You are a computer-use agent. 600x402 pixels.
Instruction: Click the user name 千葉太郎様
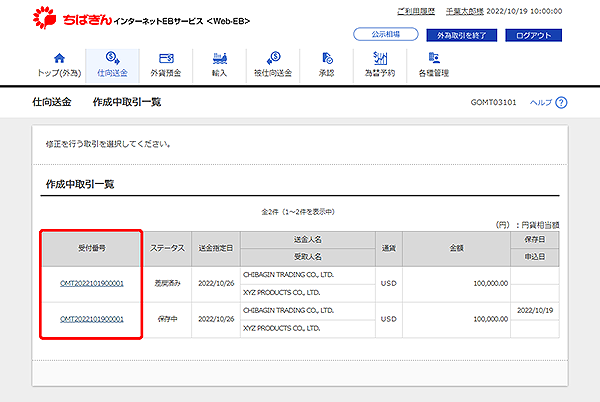(x=465, y=11)
